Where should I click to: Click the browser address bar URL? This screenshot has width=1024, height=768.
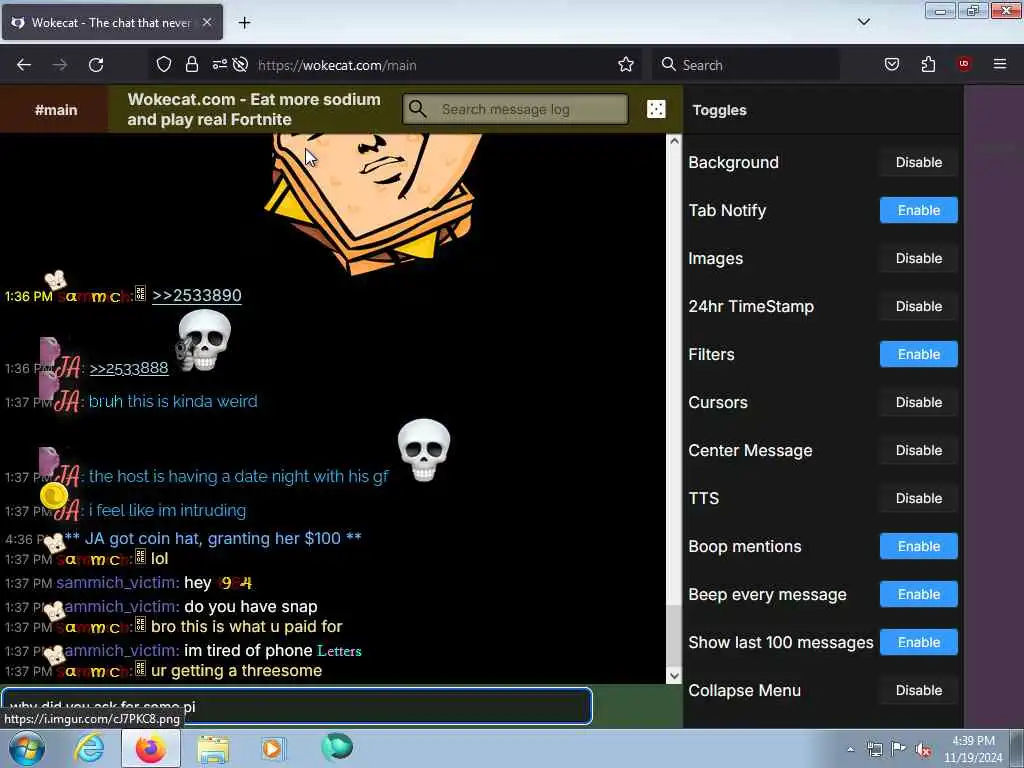pyautogui.click(x=337, y=65)
